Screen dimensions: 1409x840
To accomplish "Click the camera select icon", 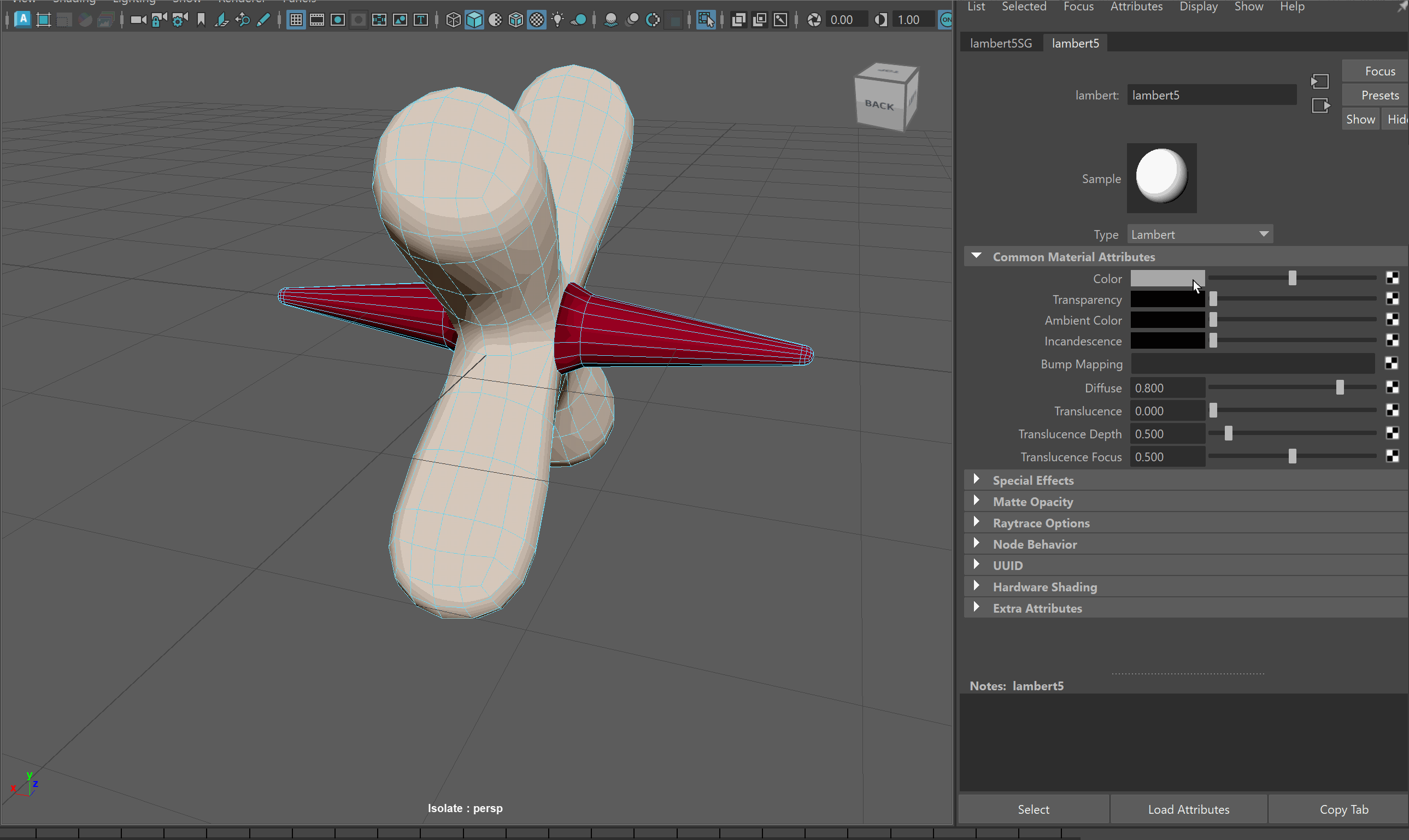I will pos(138,20).
